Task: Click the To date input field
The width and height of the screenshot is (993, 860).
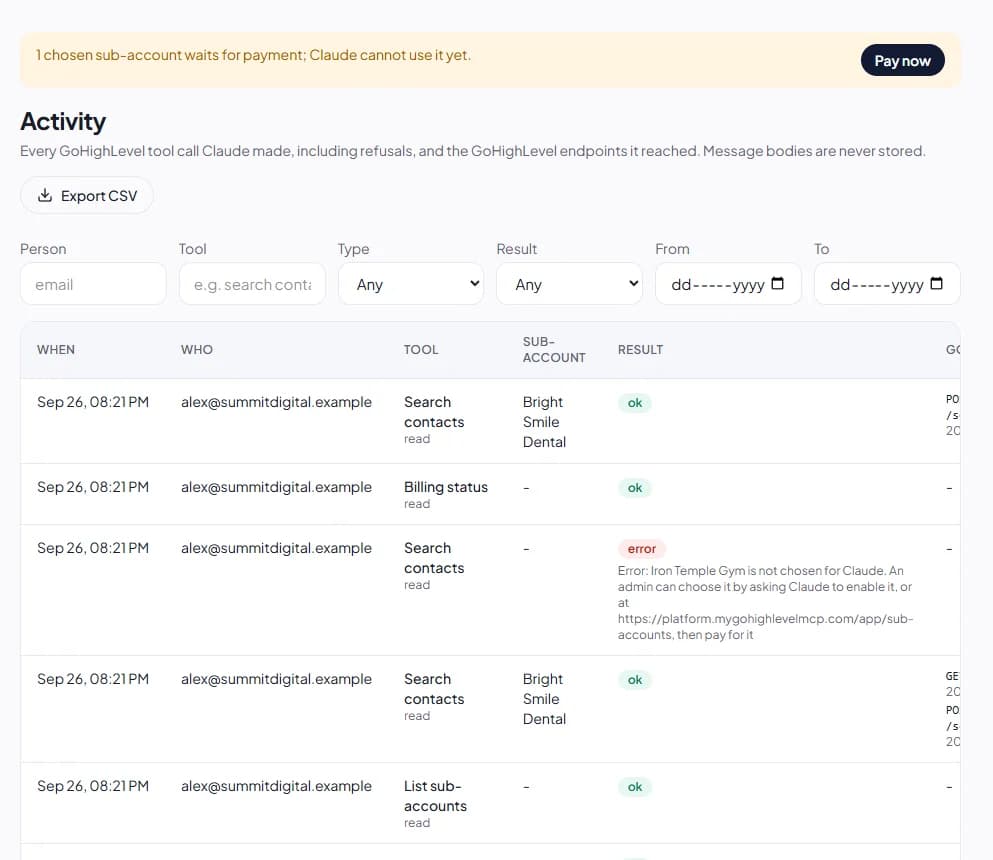Action: point(887,284)
